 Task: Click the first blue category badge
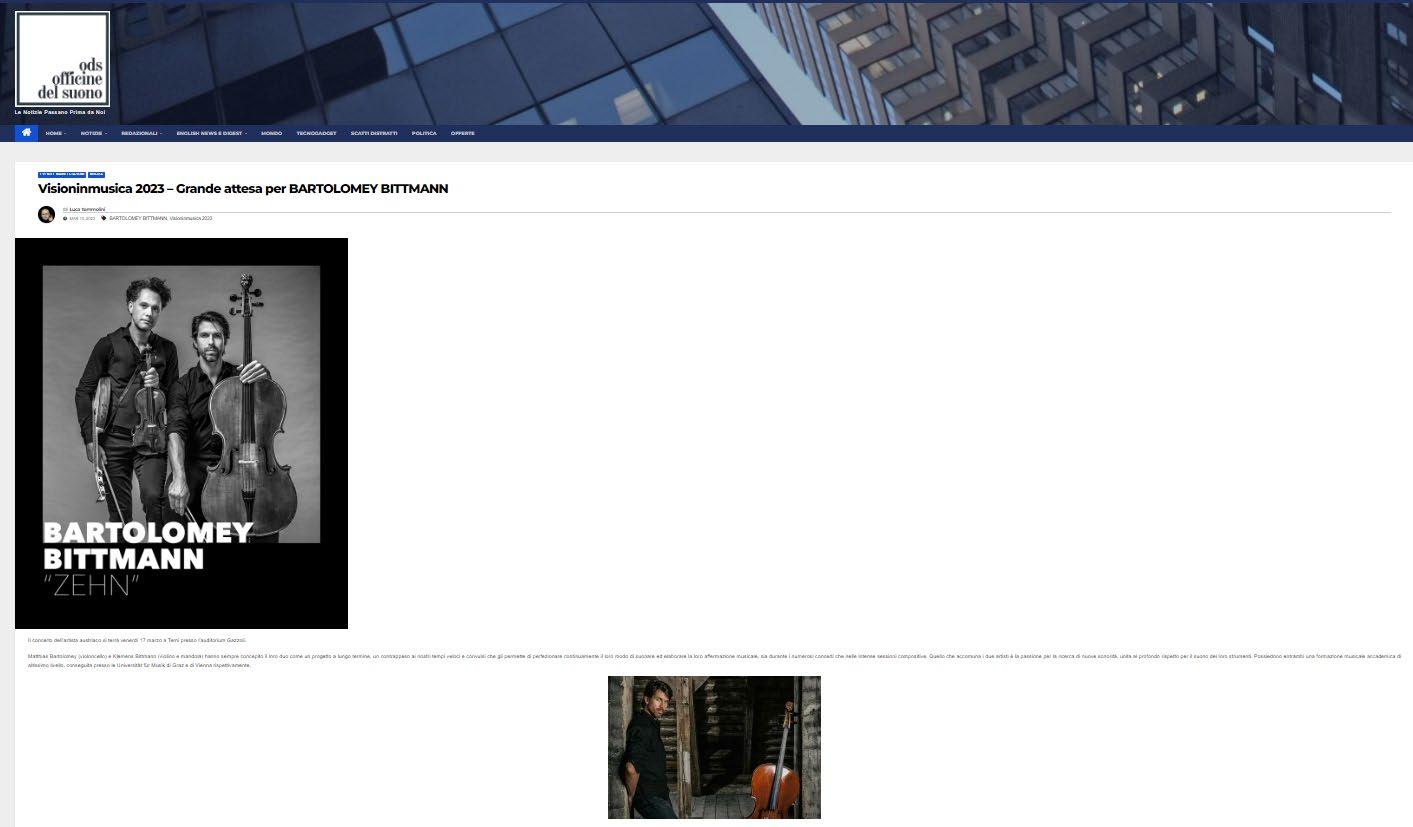[x=61, y=175]
